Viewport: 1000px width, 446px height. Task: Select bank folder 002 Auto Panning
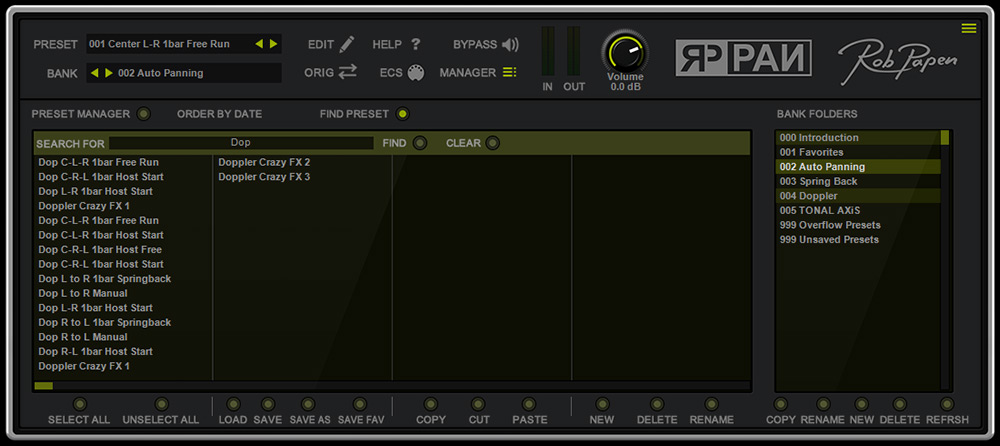[858, 167]
